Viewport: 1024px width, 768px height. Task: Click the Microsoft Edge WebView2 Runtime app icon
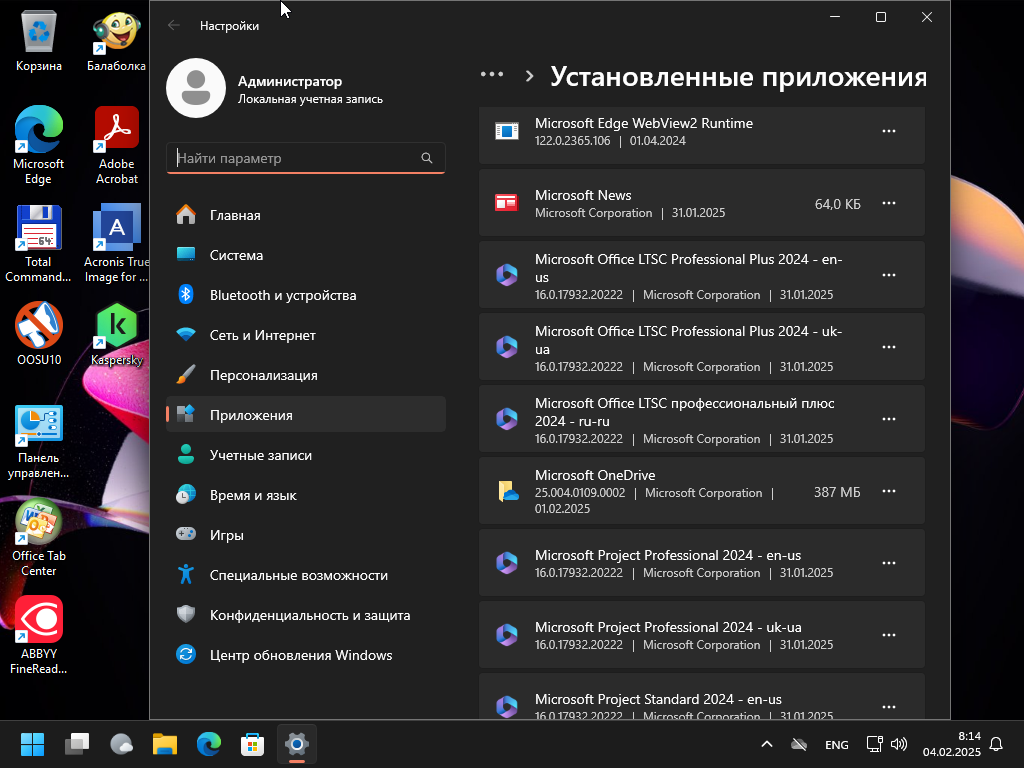click(x=507, y=131)
